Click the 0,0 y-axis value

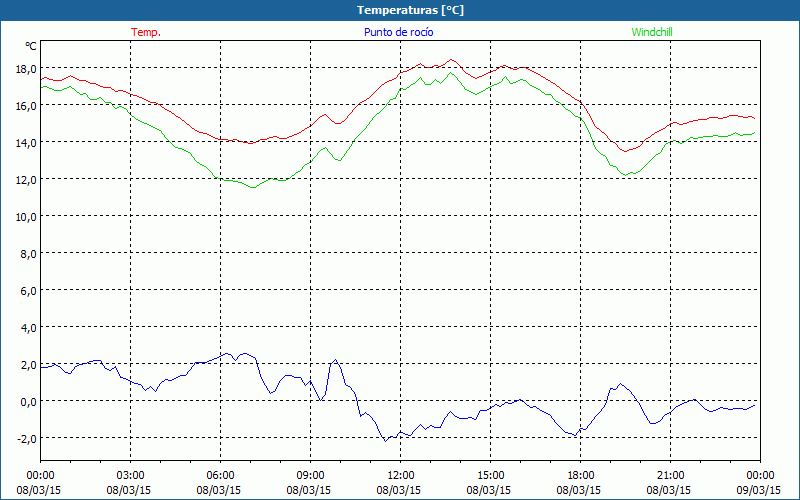28,402
